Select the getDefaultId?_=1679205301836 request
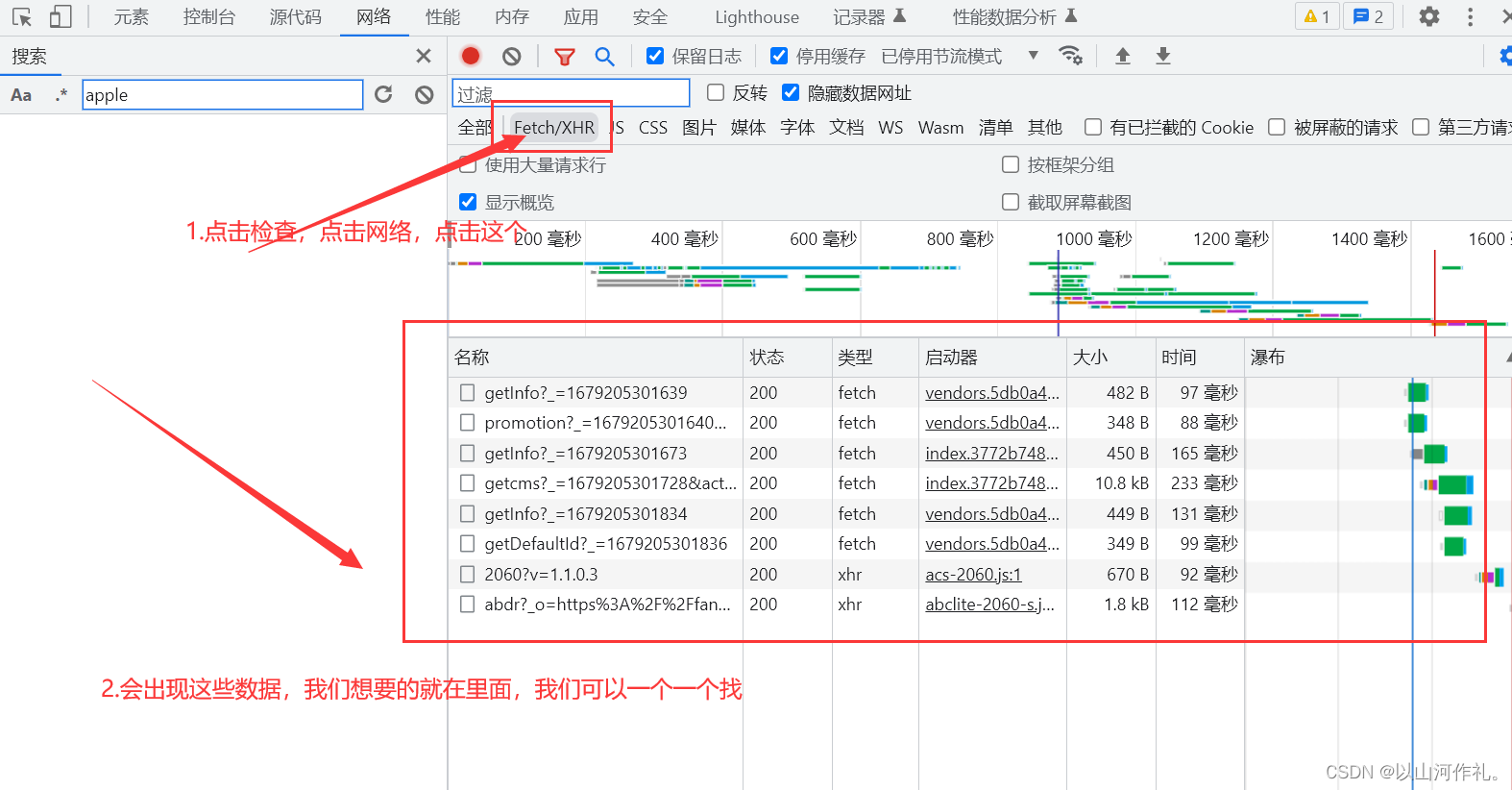 click(x=605, y=544)
